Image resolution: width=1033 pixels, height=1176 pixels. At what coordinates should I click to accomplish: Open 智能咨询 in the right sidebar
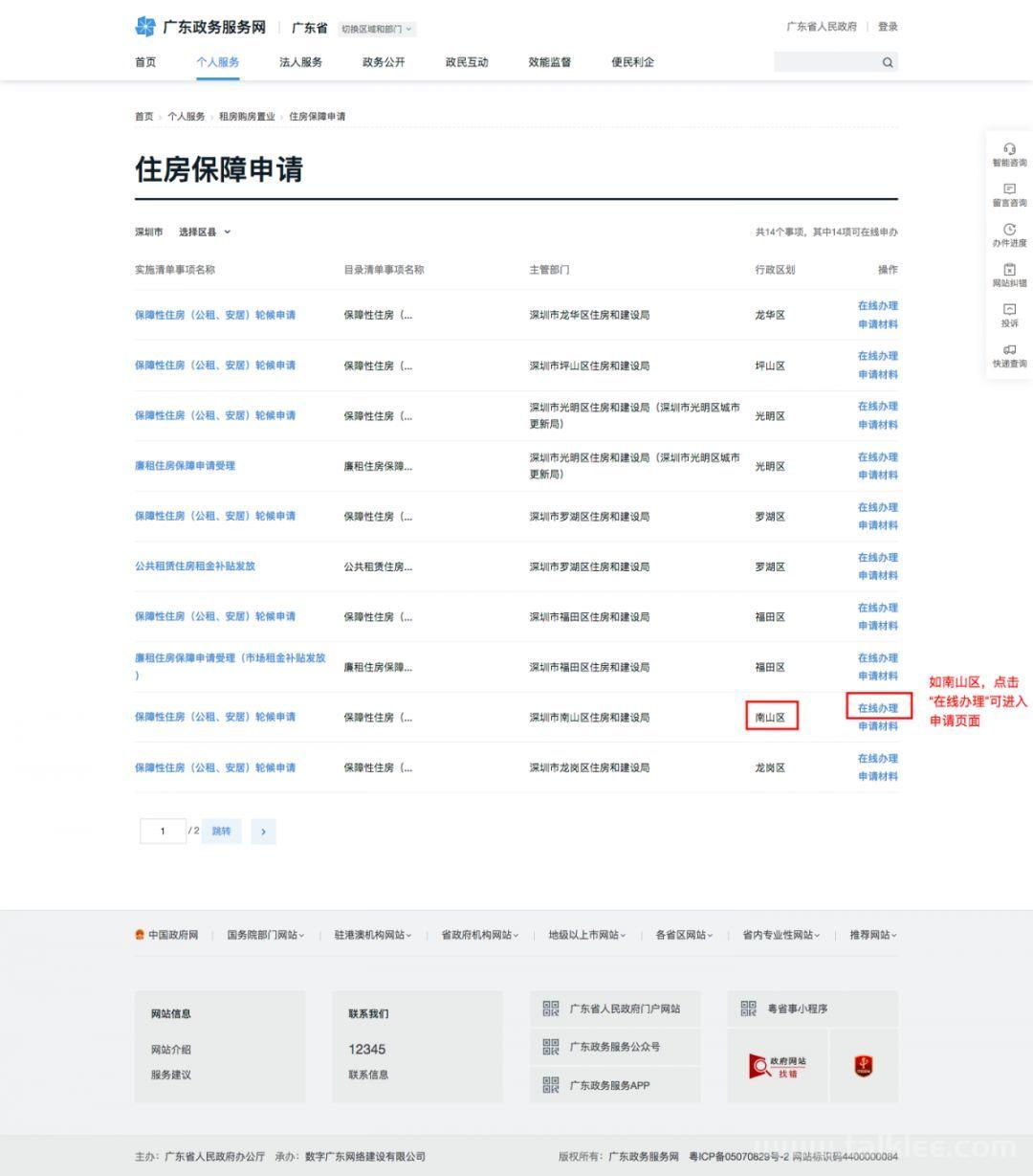click(1009, 155)
